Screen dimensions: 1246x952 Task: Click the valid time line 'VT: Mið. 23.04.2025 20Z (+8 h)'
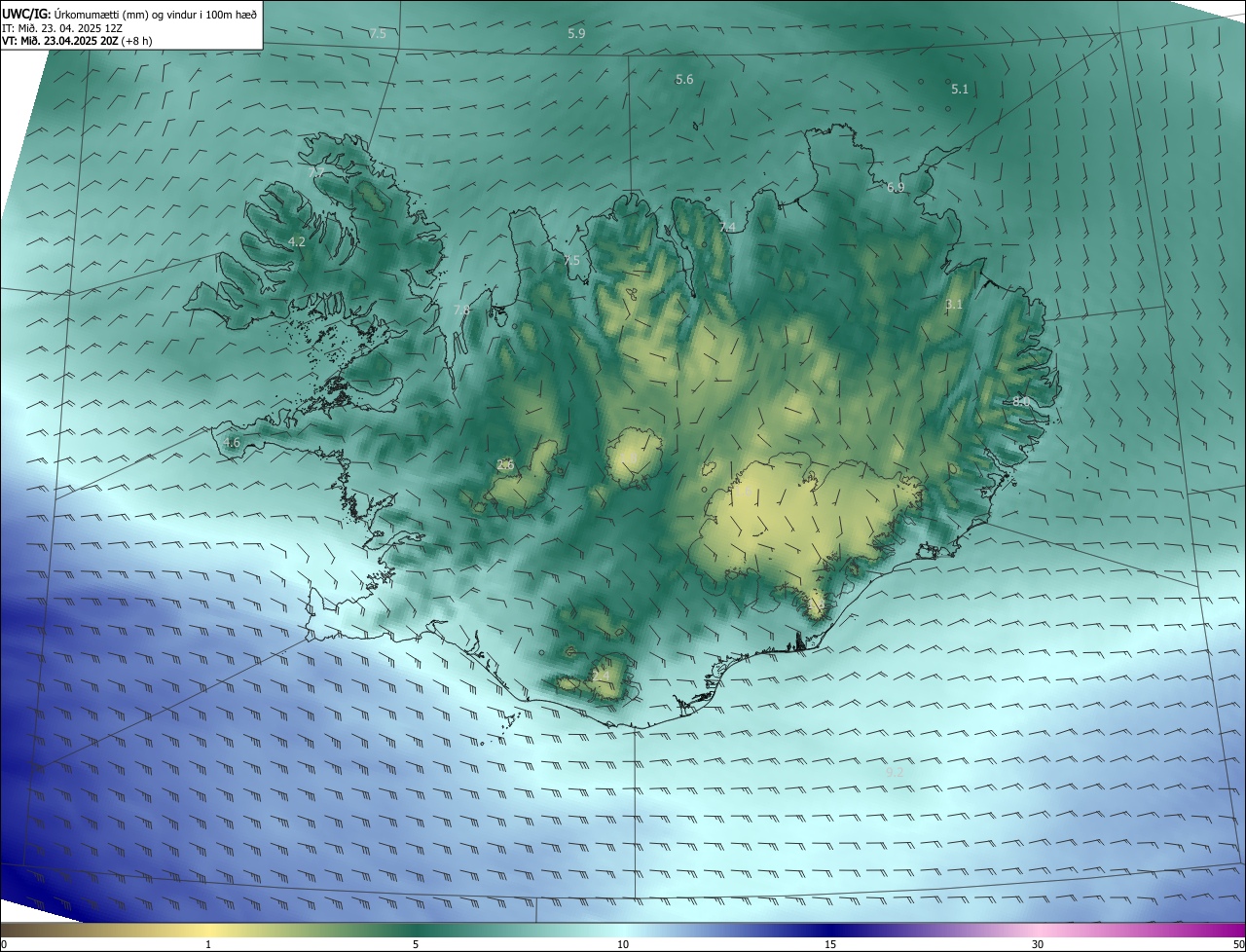click(x=77, y=41)
